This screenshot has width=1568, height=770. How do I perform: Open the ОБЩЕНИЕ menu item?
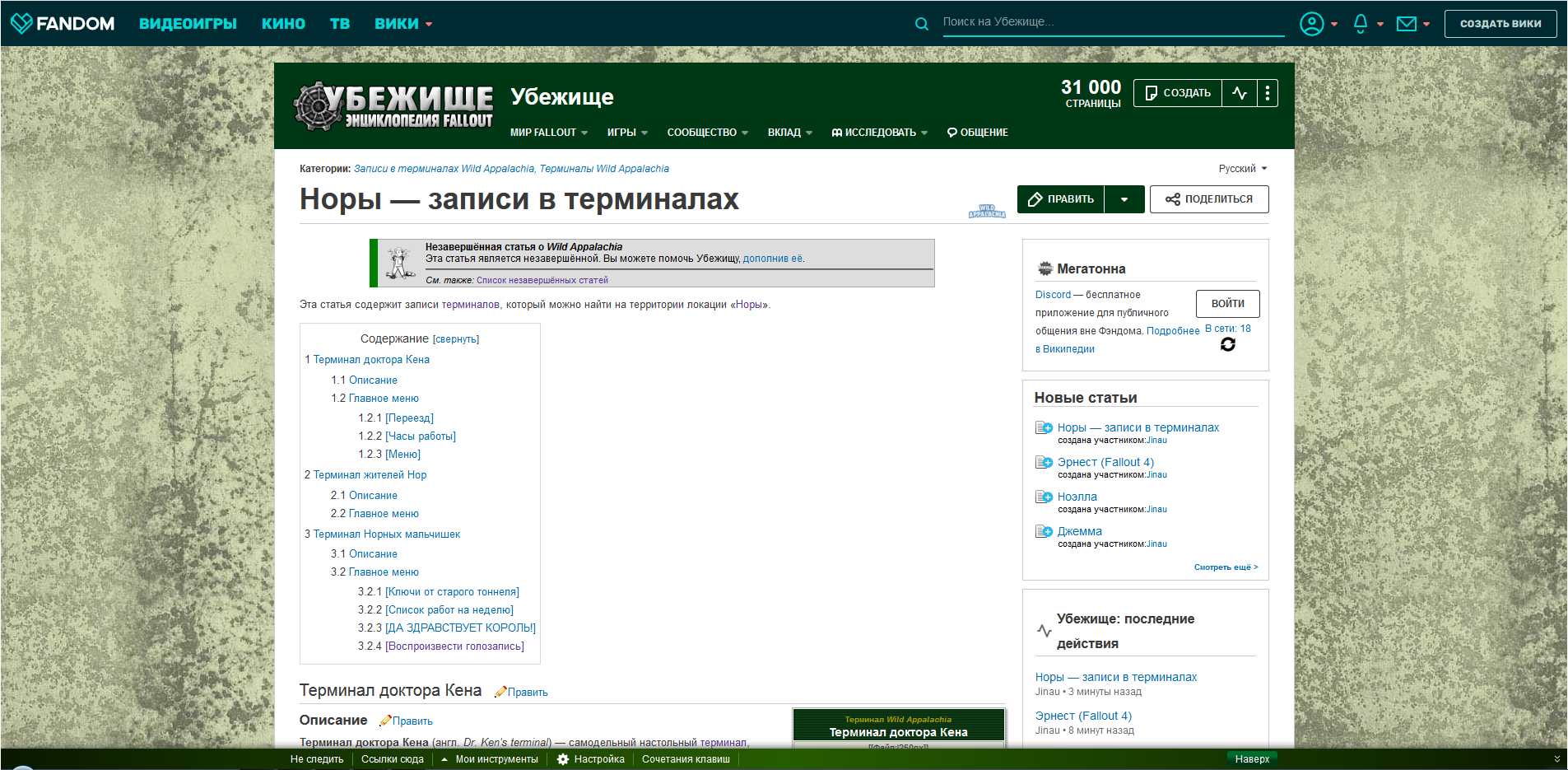977,133
